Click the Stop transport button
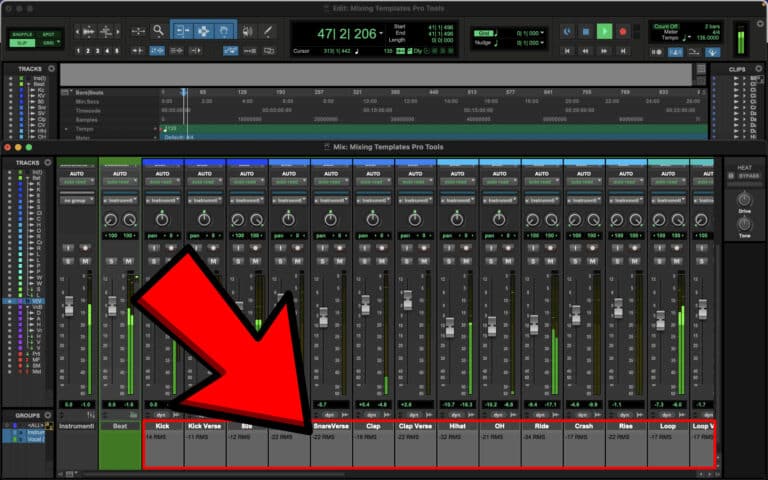 (586, 32)
